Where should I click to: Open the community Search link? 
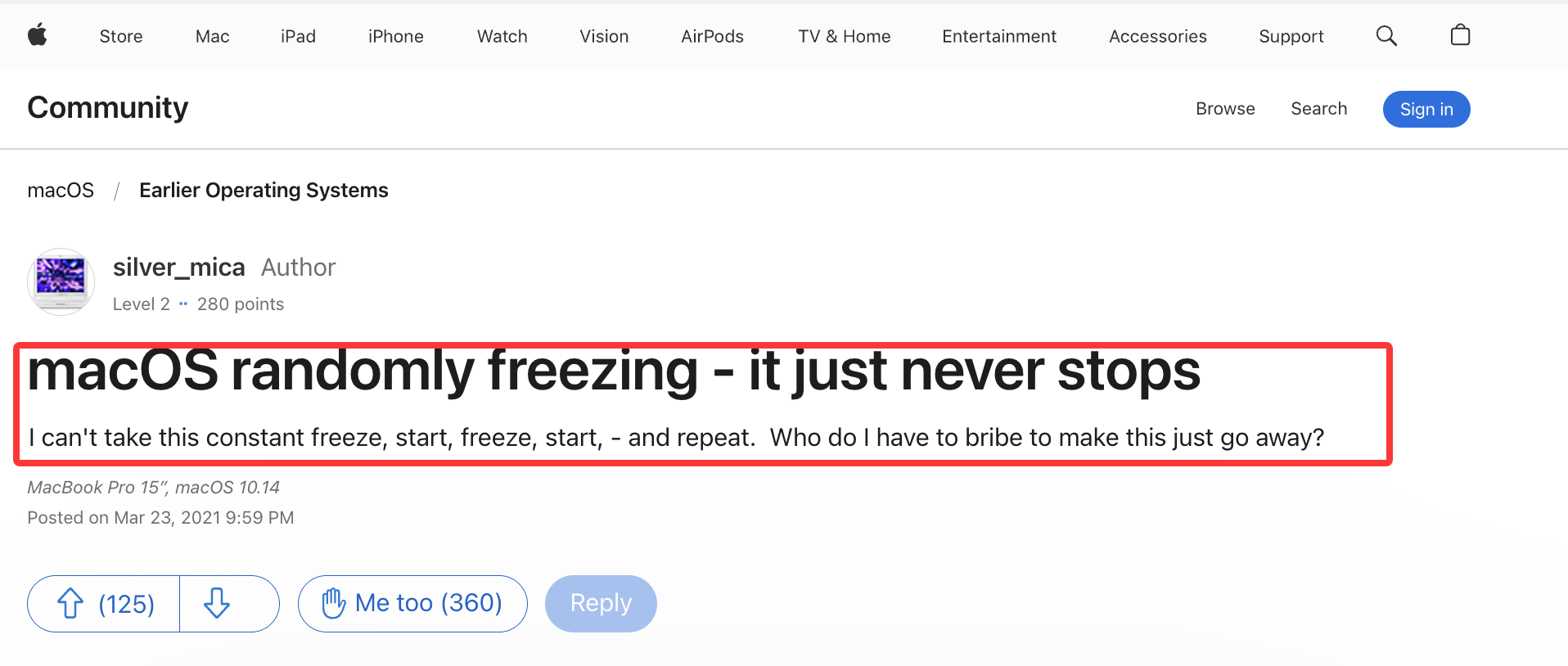(1318, 109)
